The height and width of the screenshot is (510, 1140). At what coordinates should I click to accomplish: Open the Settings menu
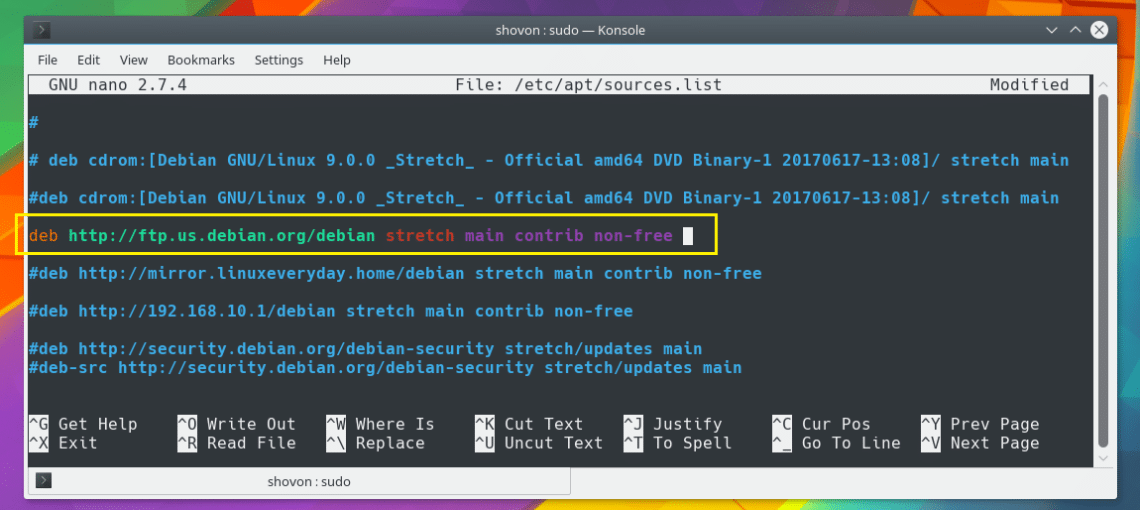click(x=278, y=60)
